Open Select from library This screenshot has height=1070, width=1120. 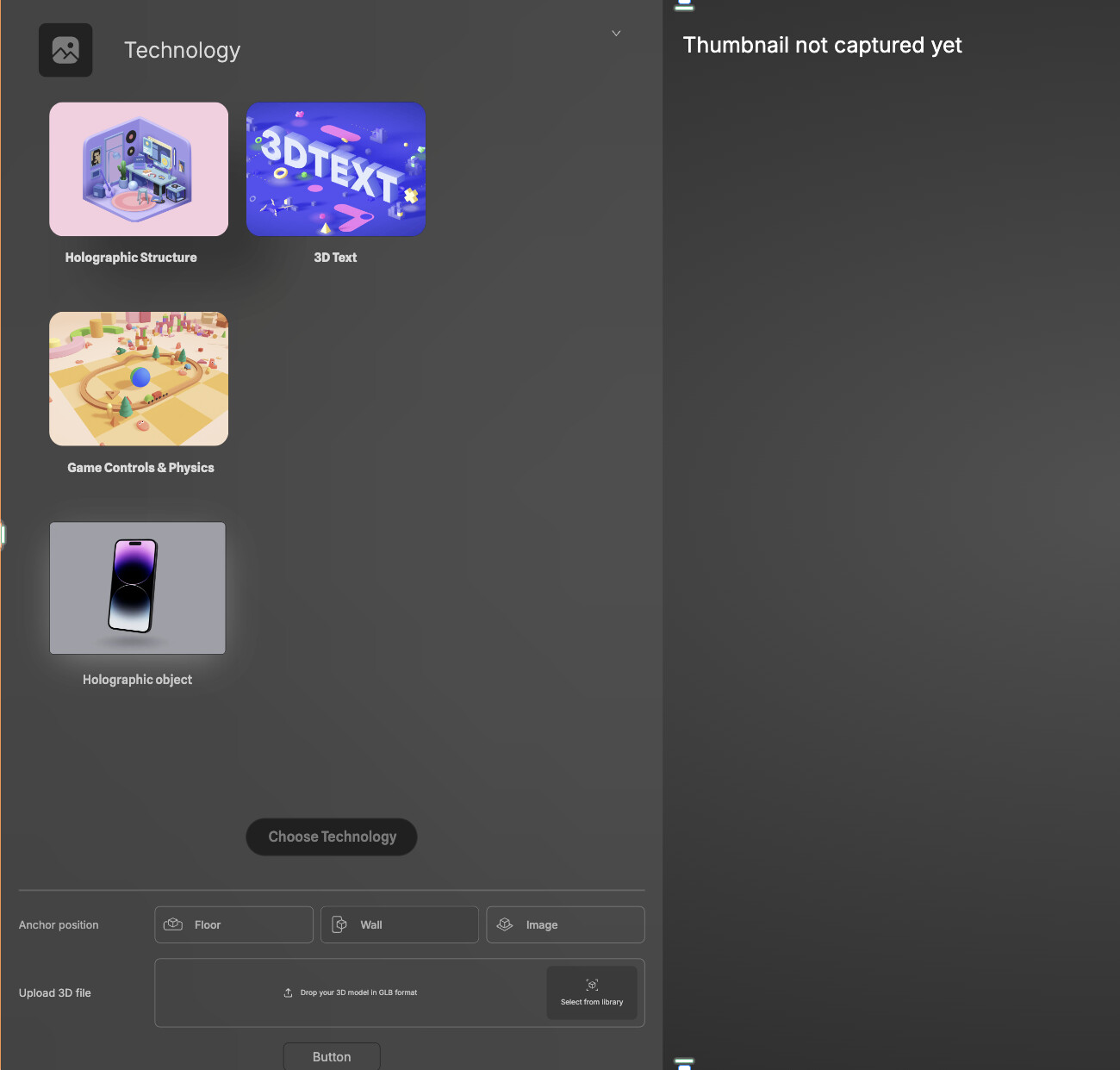click(592, 992)
